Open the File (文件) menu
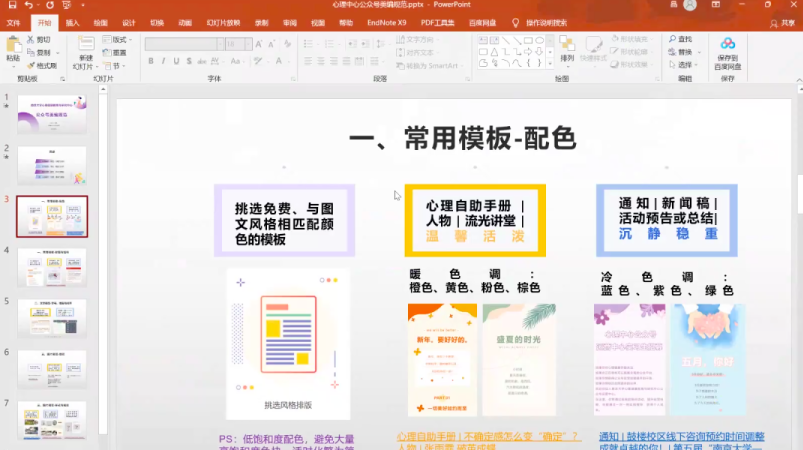 [x=14, y=23]
